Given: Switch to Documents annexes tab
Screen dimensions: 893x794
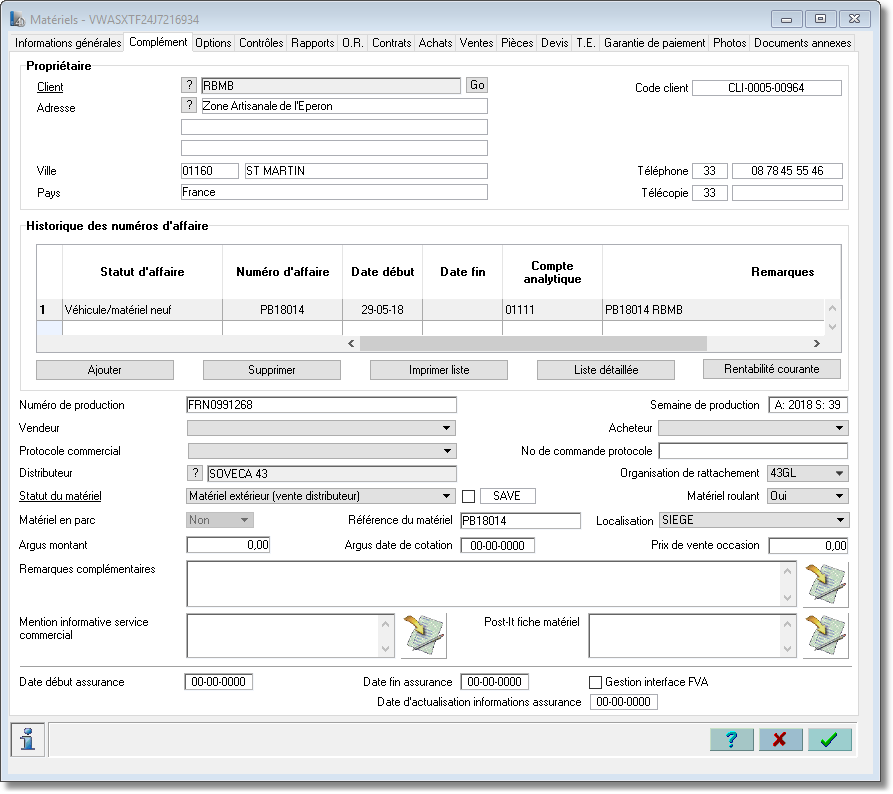Looking at the screenshot, I should point(802,43).
